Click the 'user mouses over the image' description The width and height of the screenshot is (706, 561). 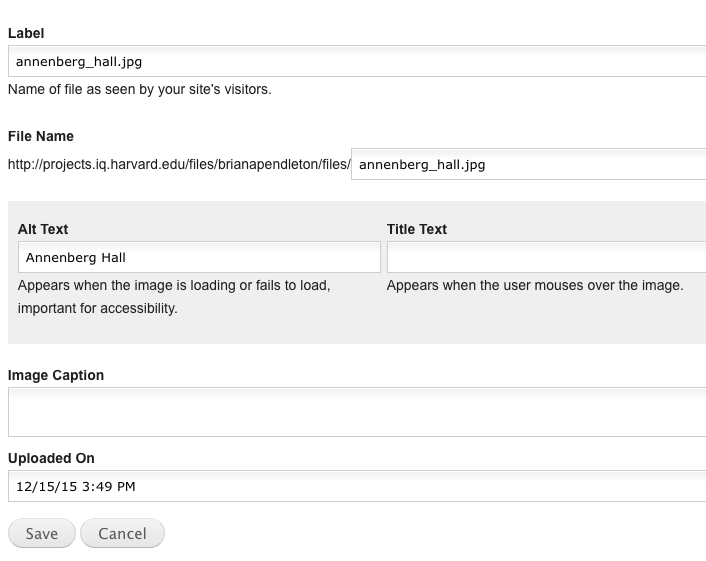point(535,285)
